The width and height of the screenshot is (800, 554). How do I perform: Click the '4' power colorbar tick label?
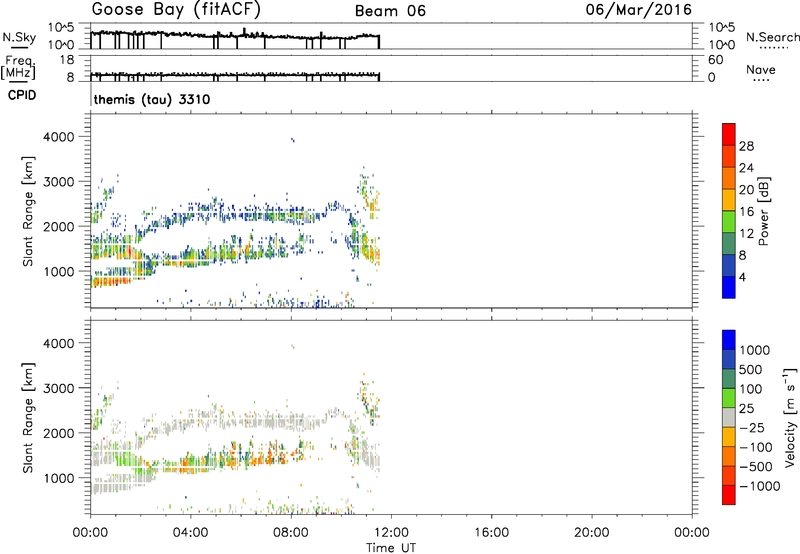pos(743,277)
